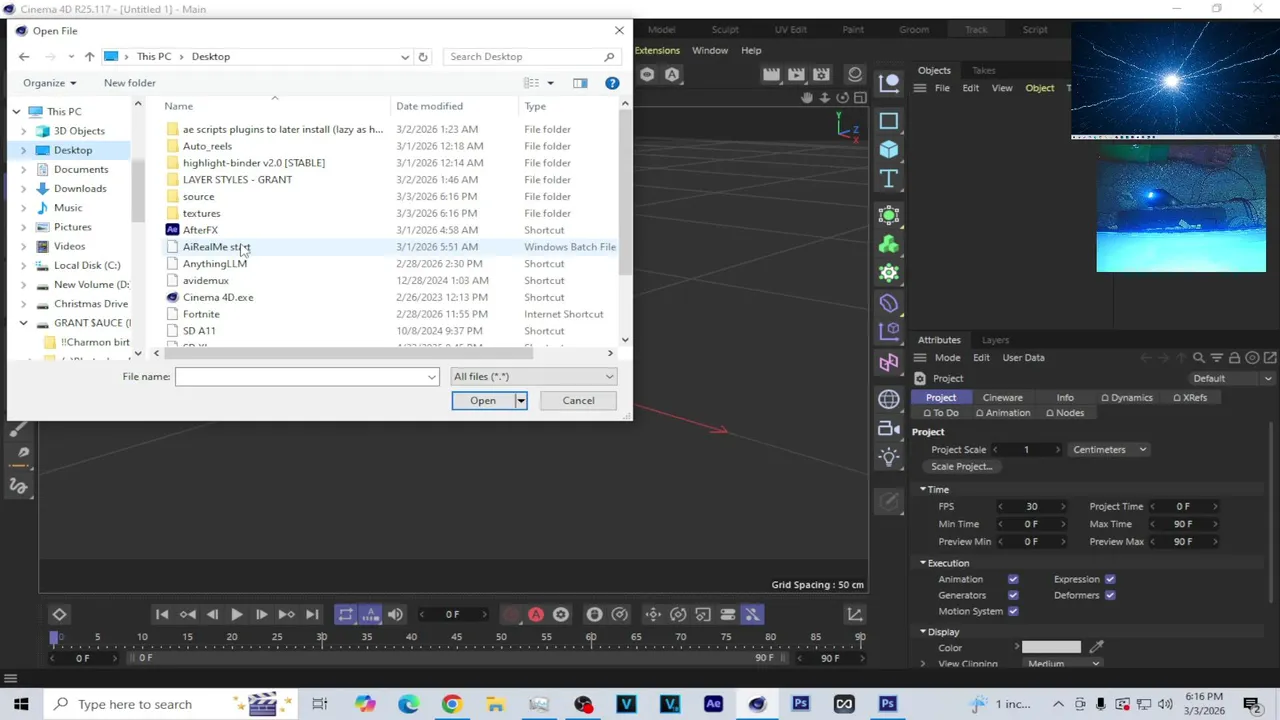This screenshot has height=720, width=1280.
Task: Select the Text spline tool icon
Action: click(888, 179)
